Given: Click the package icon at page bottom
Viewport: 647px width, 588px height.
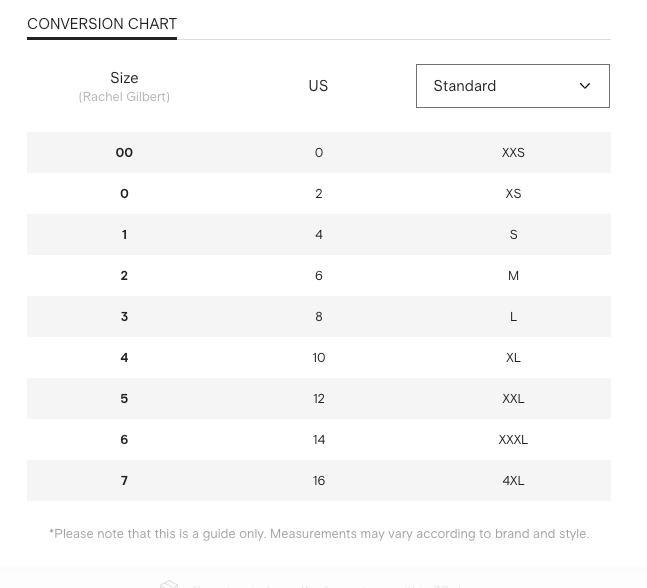Looking at the screenshot, I should (x=169, y=584).
